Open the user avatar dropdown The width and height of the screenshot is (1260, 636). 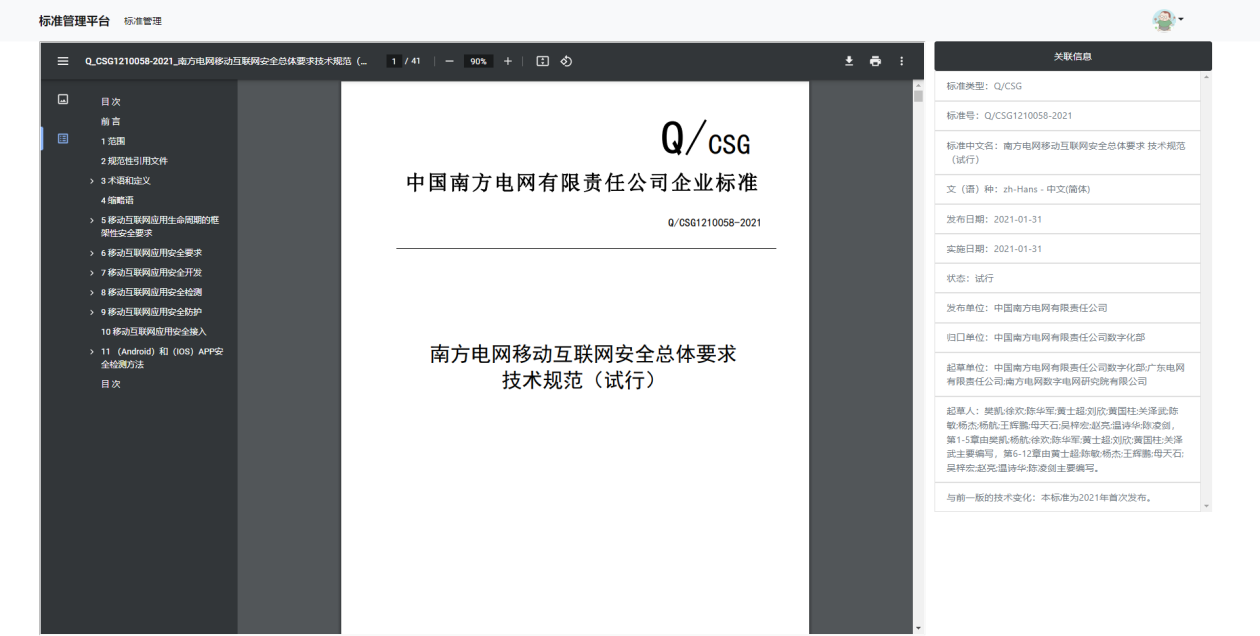pyautogui.click(x=1166, y=20)
